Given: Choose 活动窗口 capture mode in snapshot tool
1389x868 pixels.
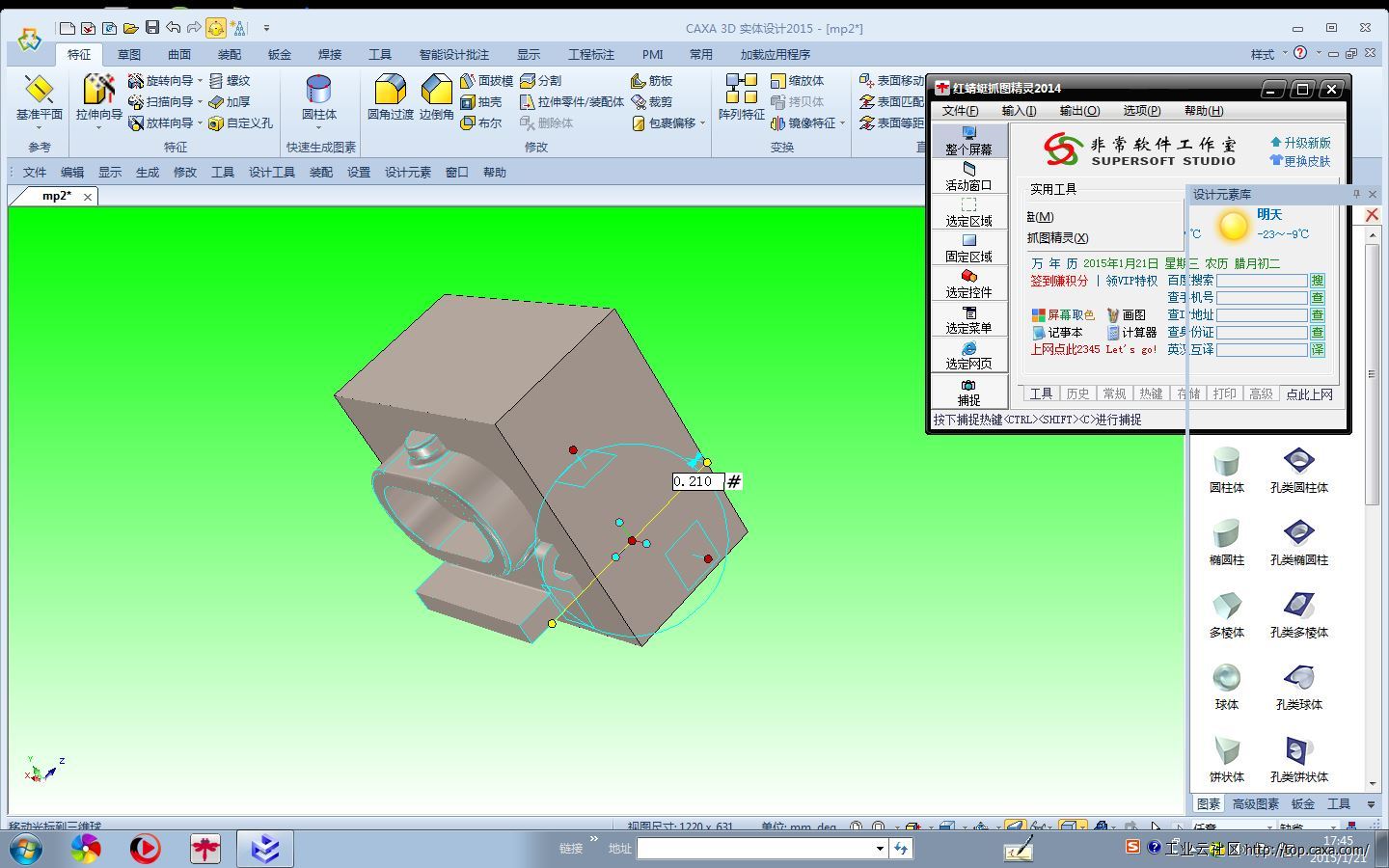Looking at the screenshot, I should tap(968, 176).
